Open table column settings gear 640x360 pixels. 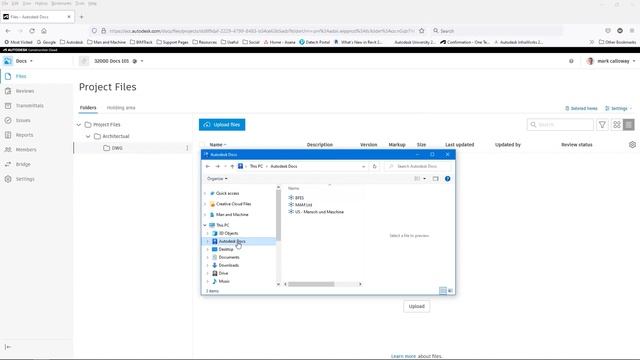click(632, 144)
